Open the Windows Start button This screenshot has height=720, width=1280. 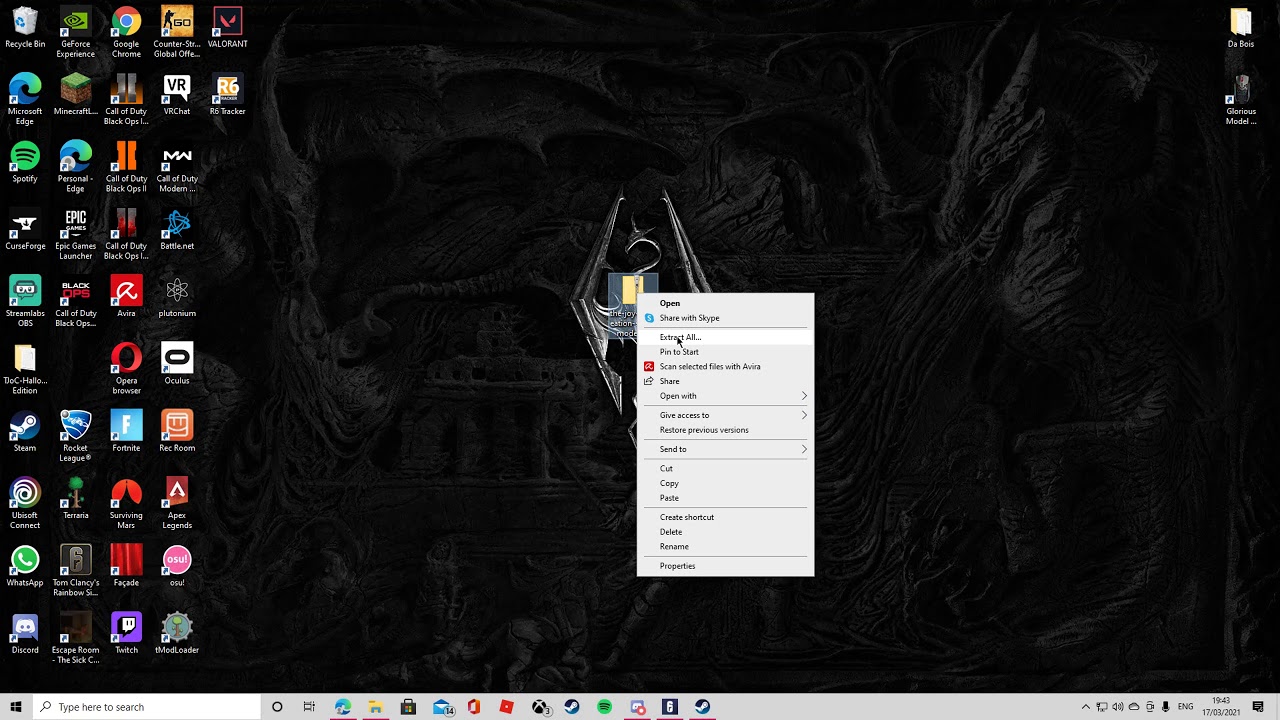(x=16, y=707)
